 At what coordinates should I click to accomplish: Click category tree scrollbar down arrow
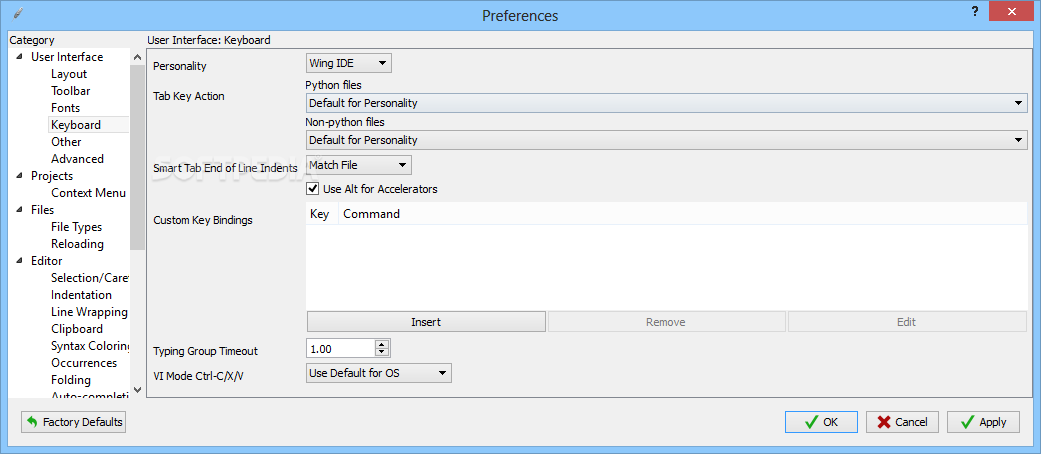137,390
